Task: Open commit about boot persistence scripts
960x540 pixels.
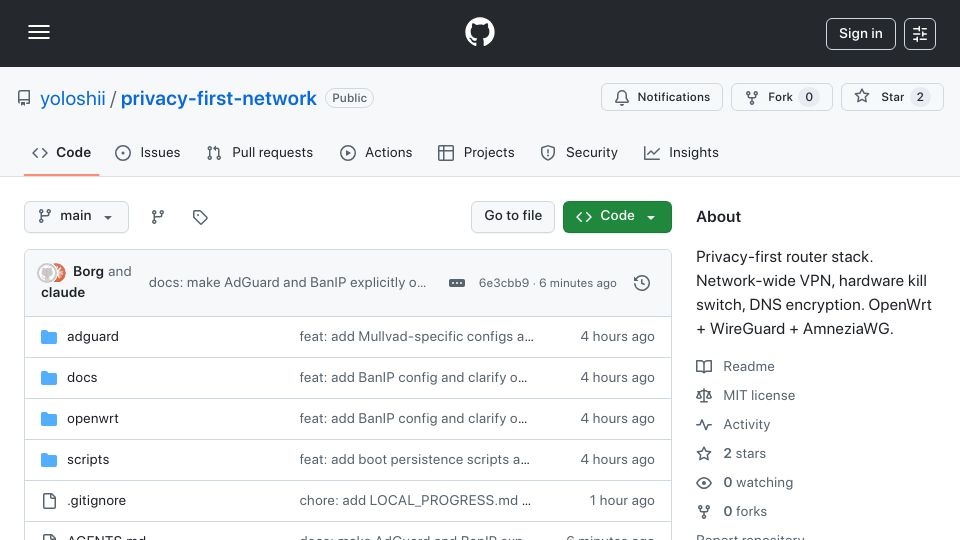Action: tap(414, 460)
